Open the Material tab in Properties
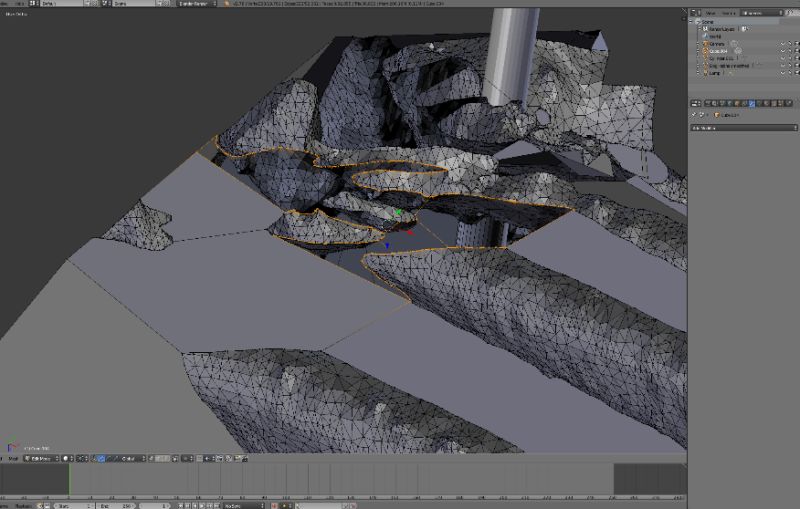The image size is (800, 509). pos(766,104)
